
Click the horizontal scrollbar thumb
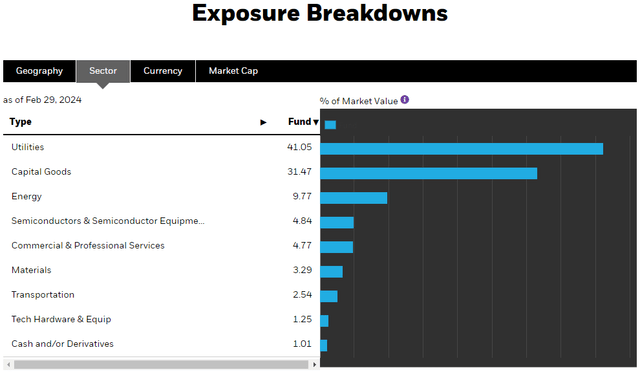tap(161, 364)
